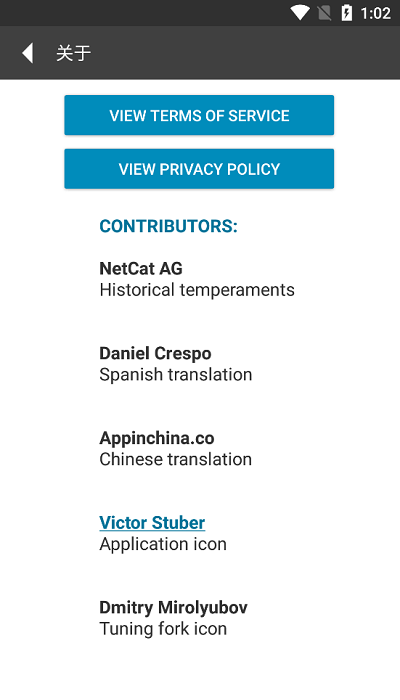This screenshot has width=400, height=700.
Task: Click the Contributors heading
Action: [x=168, y=226]
